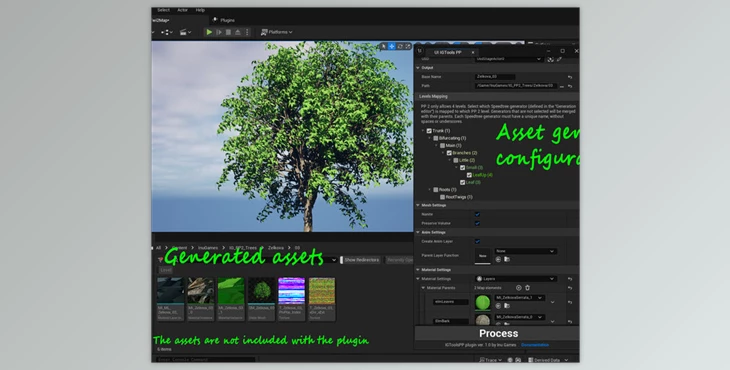Open Parent Layer Function None dropdown

525,251
